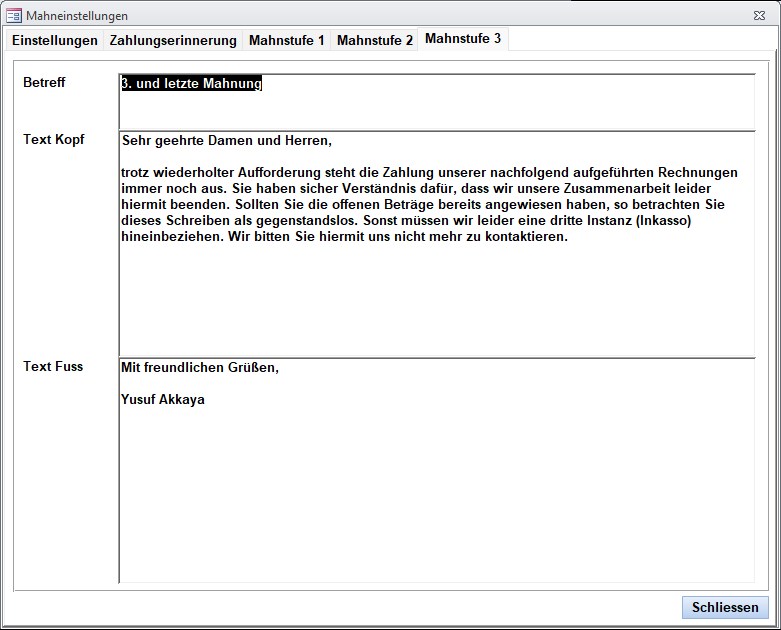781x630 pixels.
Task: Click the 'Mahneinstellungen' window title text
Action: click(77, 16)
